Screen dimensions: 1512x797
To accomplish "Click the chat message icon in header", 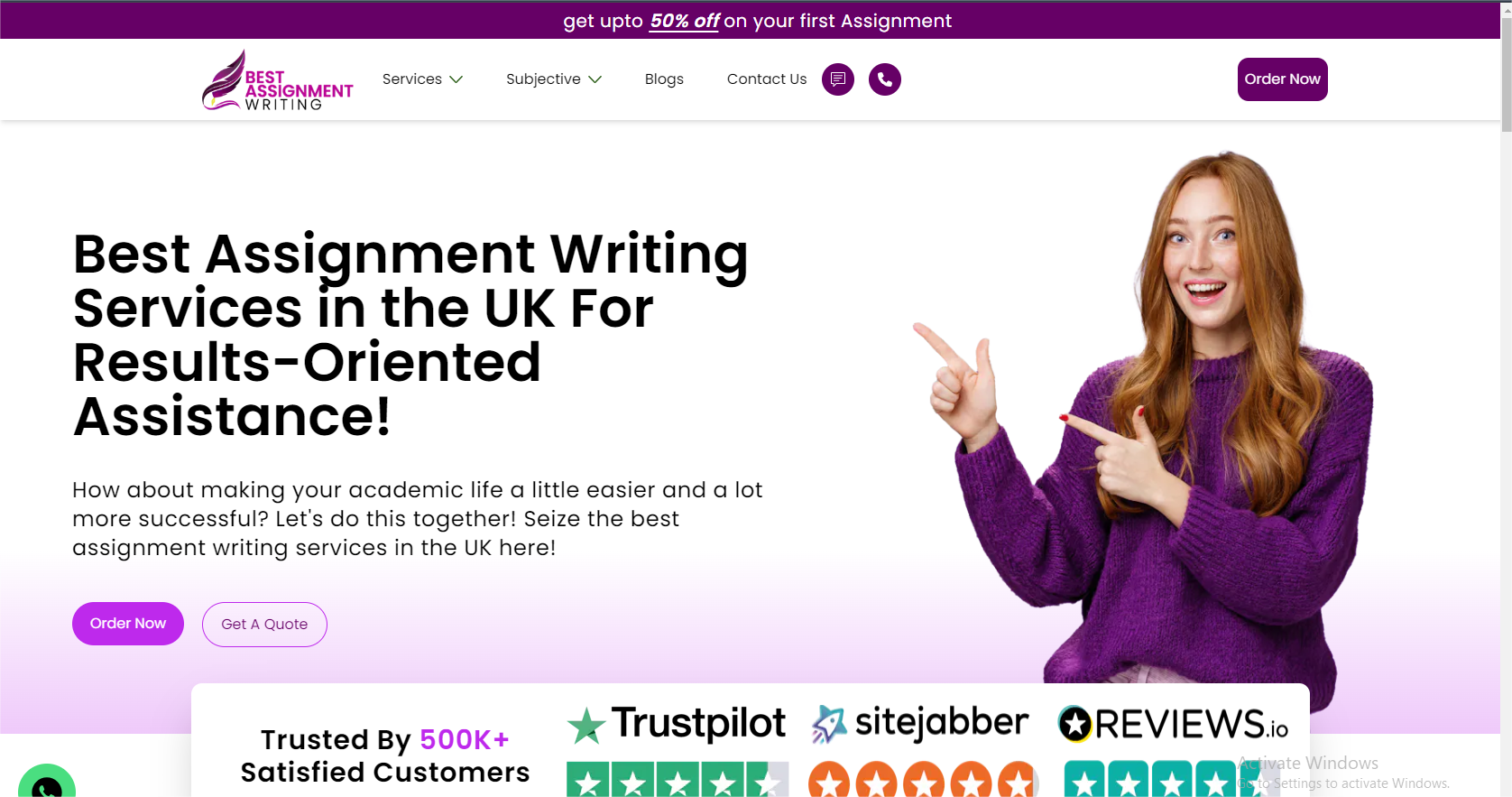I will pos(838,79).
